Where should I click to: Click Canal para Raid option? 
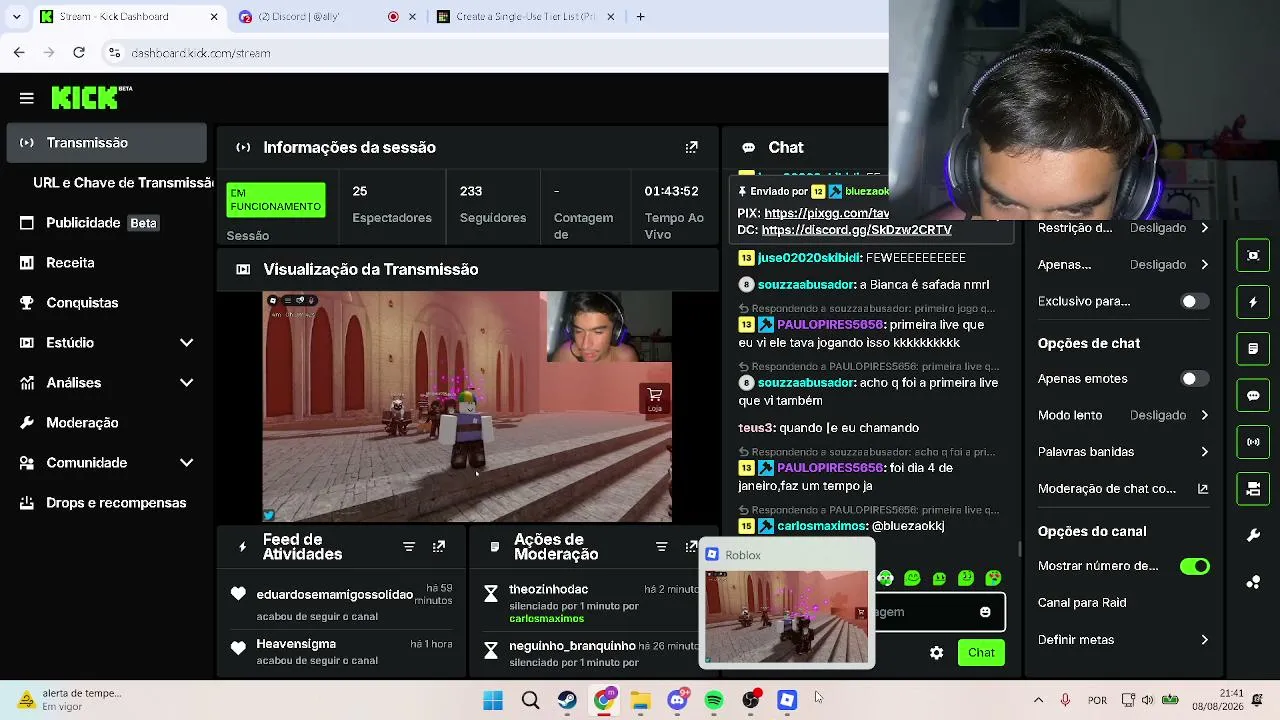pos(1082,603)
